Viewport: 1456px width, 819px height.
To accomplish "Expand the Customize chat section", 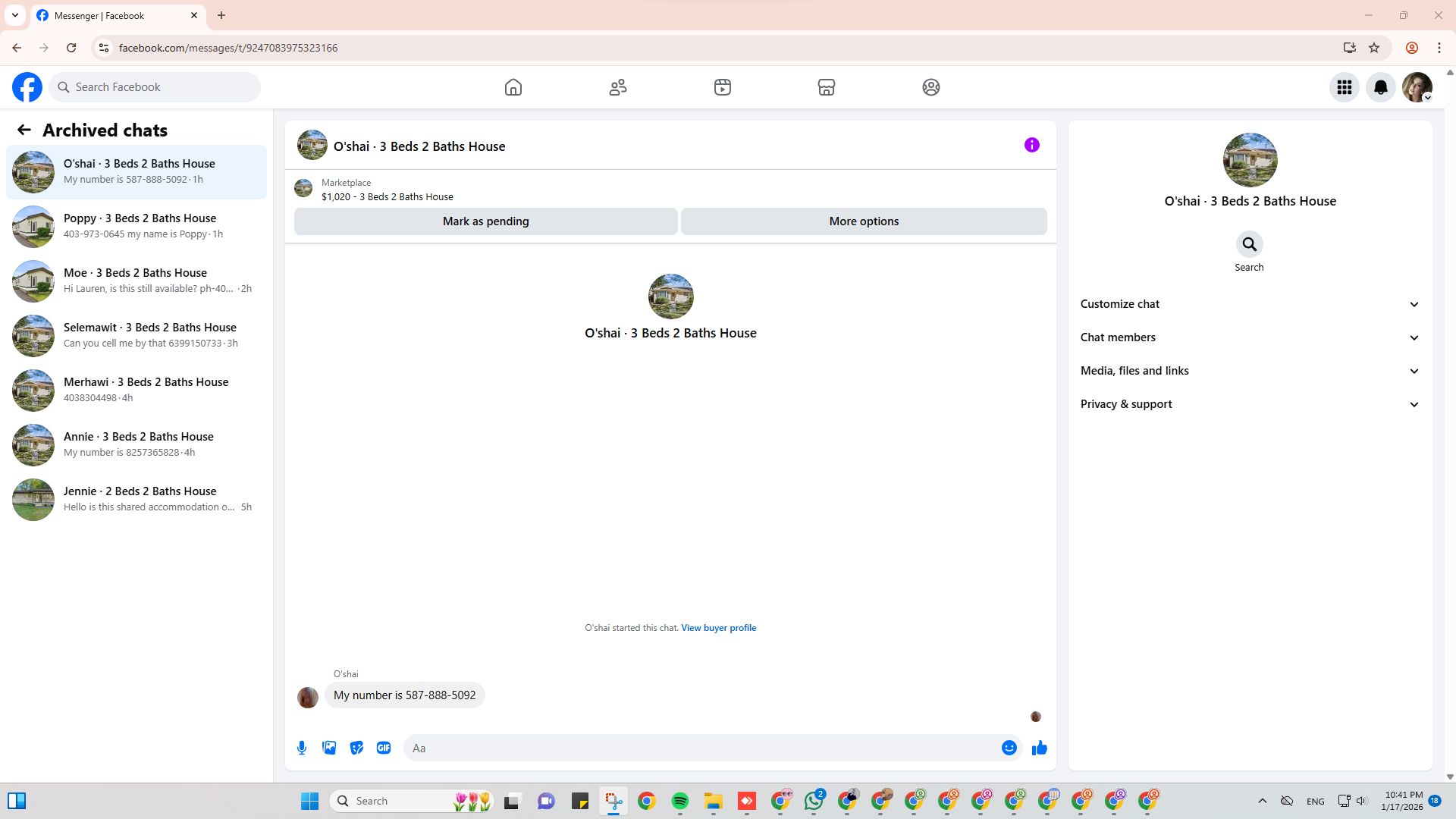I will 1249,304.
